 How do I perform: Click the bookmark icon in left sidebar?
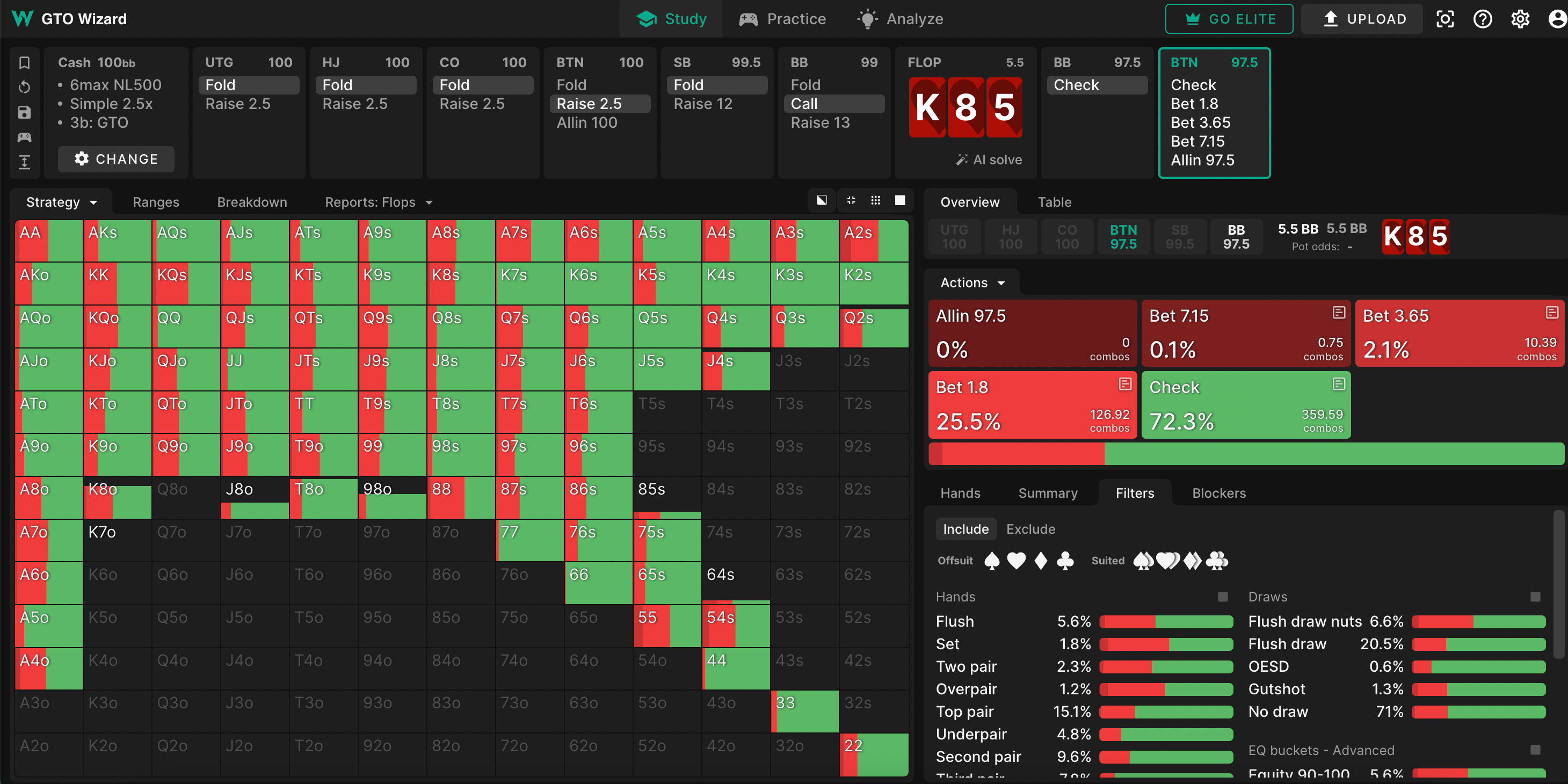(x=24, y=63)
